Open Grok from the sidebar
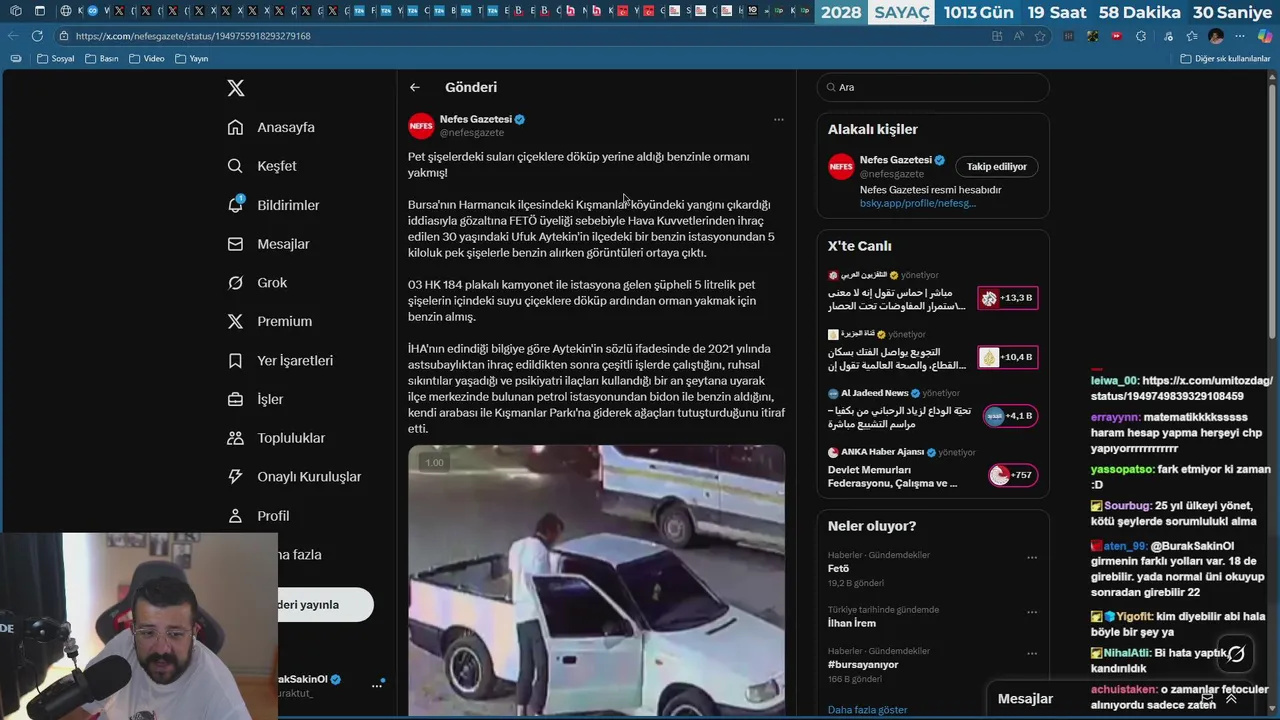Image resolution: width=1280 pixels, height=720 pixels. click(257, 283)
